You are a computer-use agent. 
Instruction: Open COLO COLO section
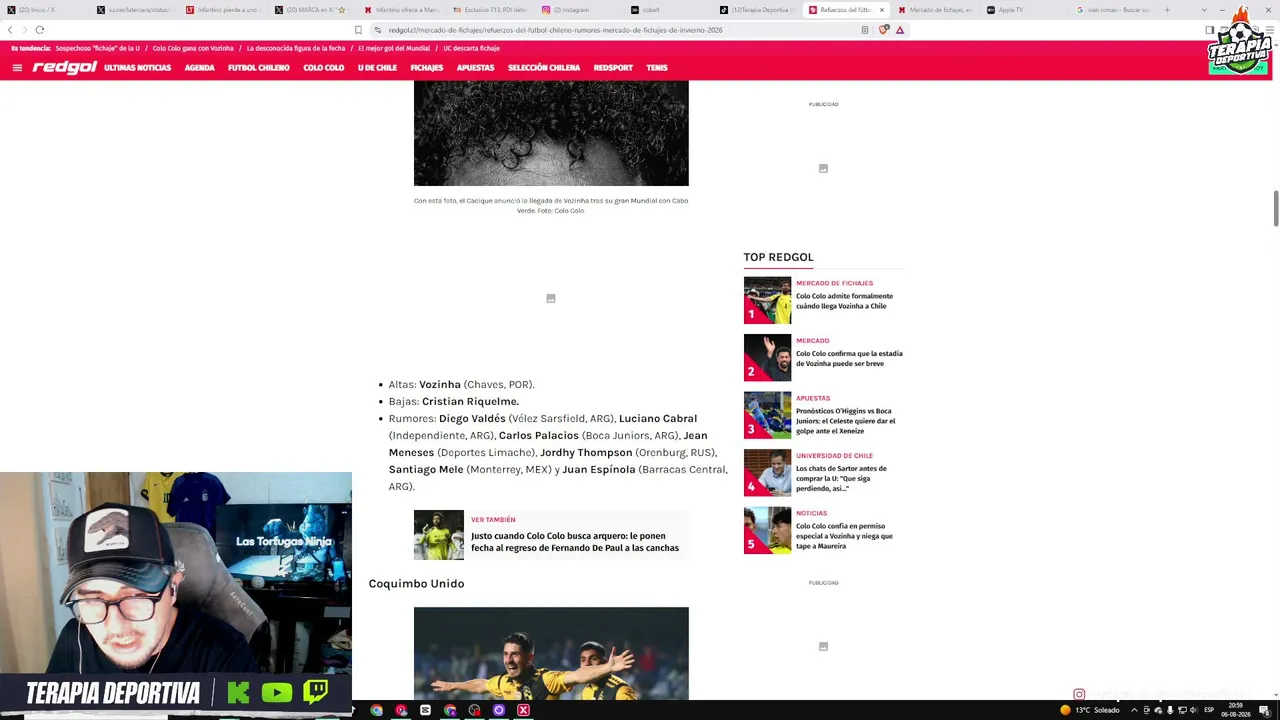323,68
